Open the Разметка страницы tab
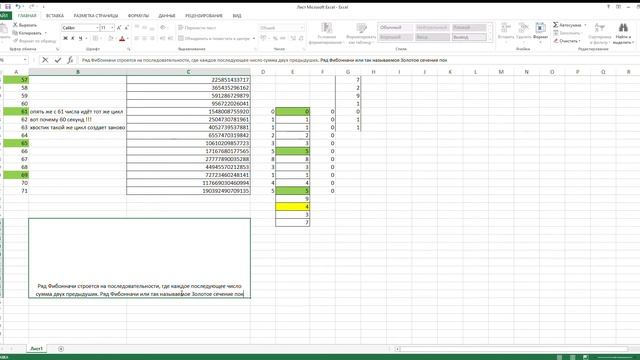Image resolution: width=640 pixels, height=360 pixels. (96, 16)
